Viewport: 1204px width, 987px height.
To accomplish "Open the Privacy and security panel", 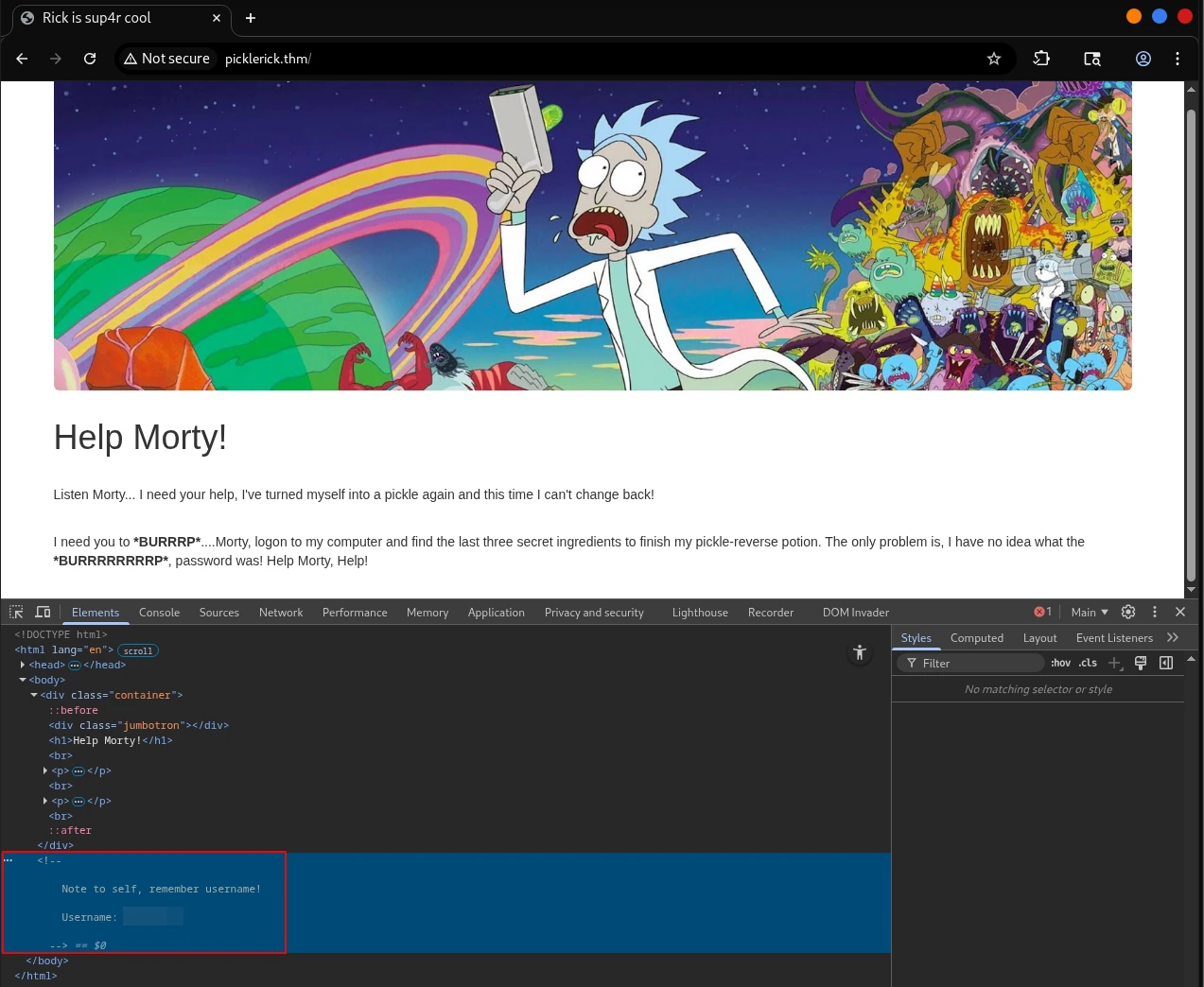I will pos(594,613).
